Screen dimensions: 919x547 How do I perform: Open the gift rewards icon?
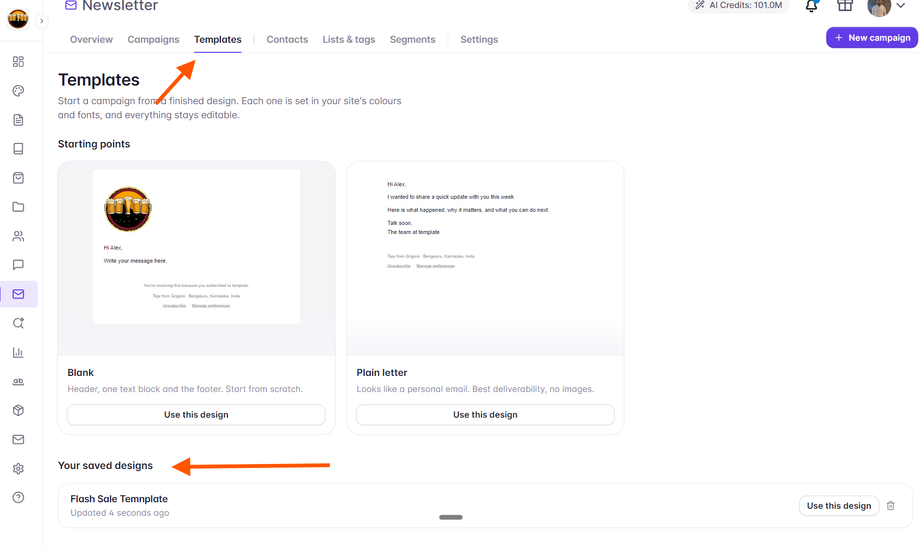pos(845,6)
